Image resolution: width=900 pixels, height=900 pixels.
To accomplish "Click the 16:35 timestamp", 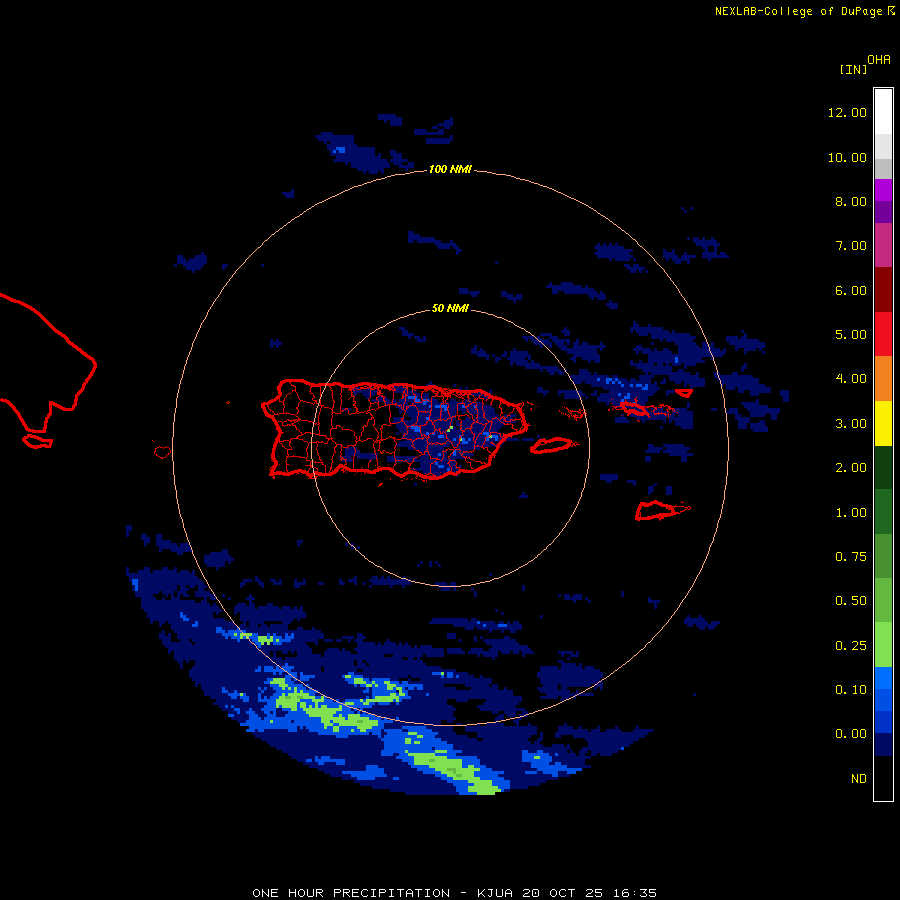I will tap(635, 893).
